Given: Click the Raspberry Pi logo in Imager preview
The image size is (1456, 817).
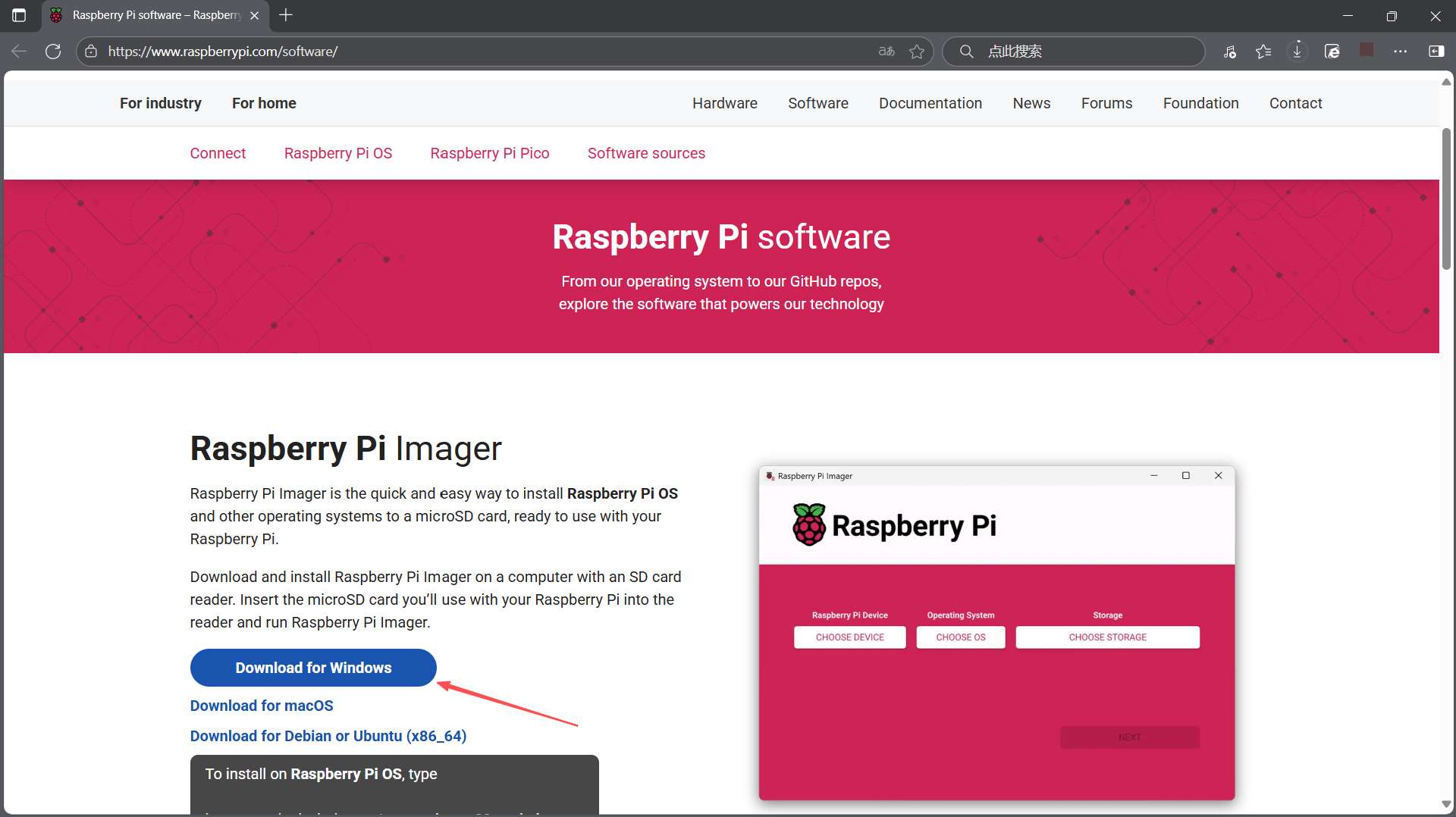Looking at the screenshot, I should pos(894,524).
